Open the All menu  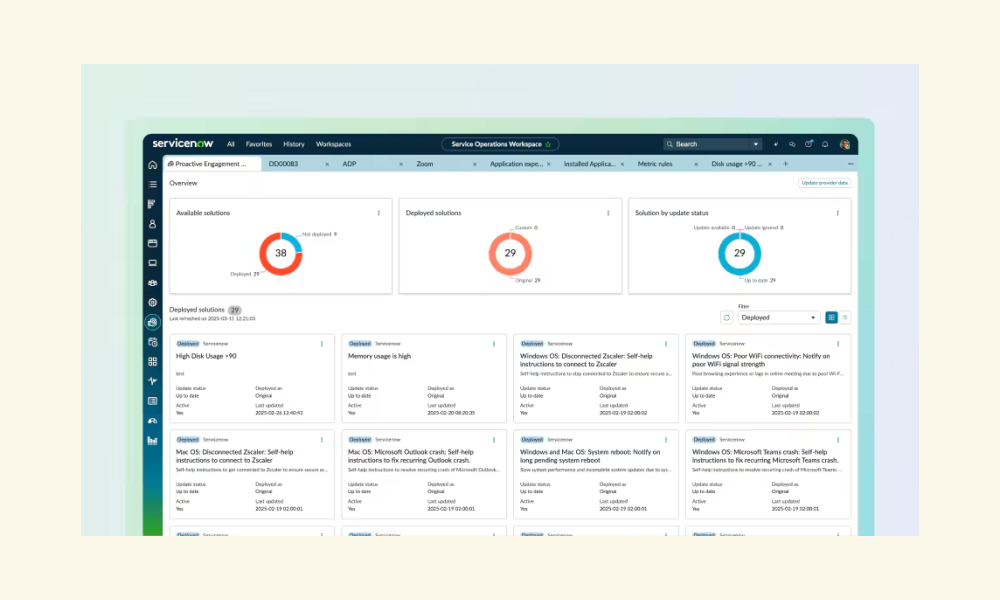pyautogui.click(x=231, y=144)
